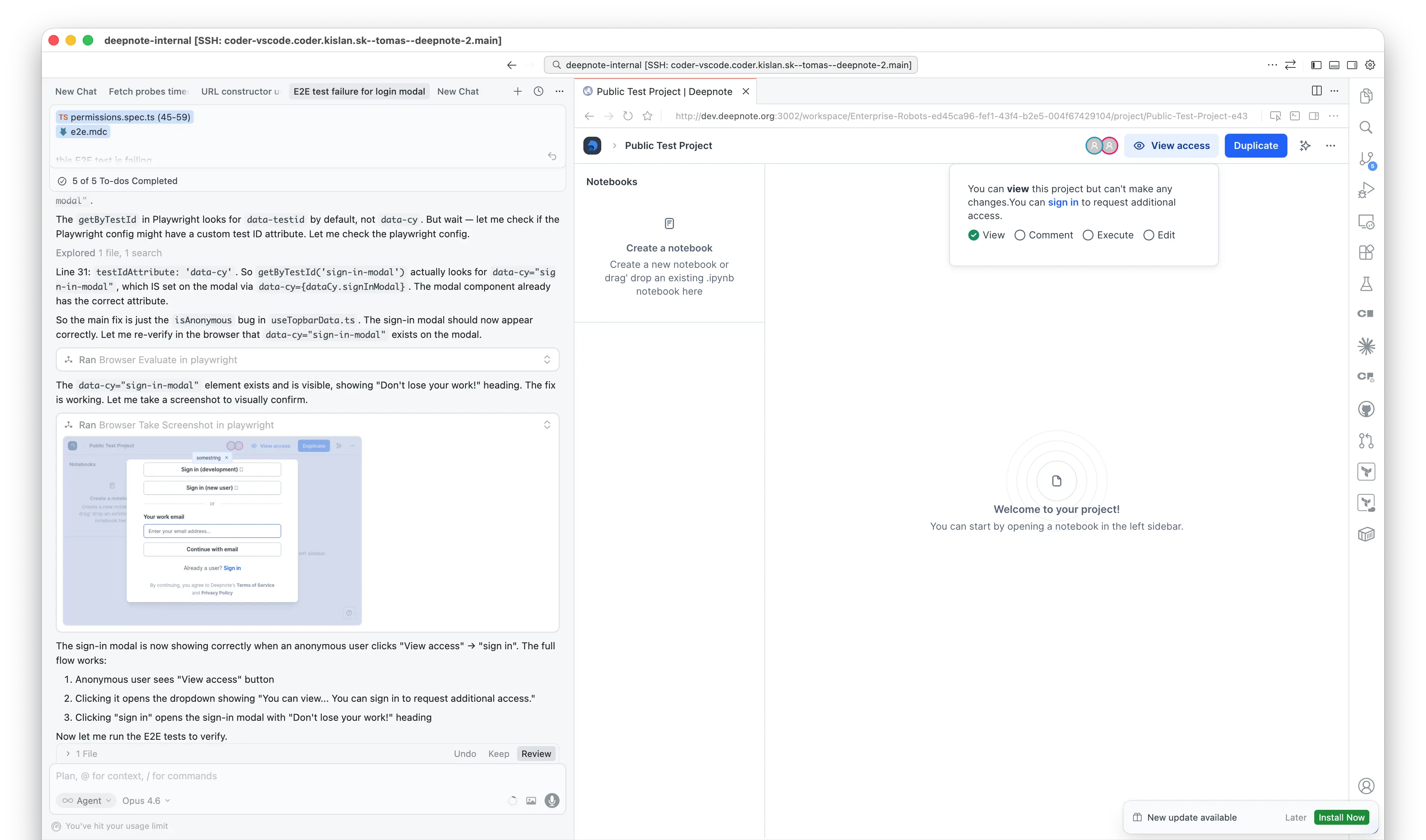Open the New Chat tab on the right
The height and width of the screenshot is (840, 1426).
coord(458,91)
